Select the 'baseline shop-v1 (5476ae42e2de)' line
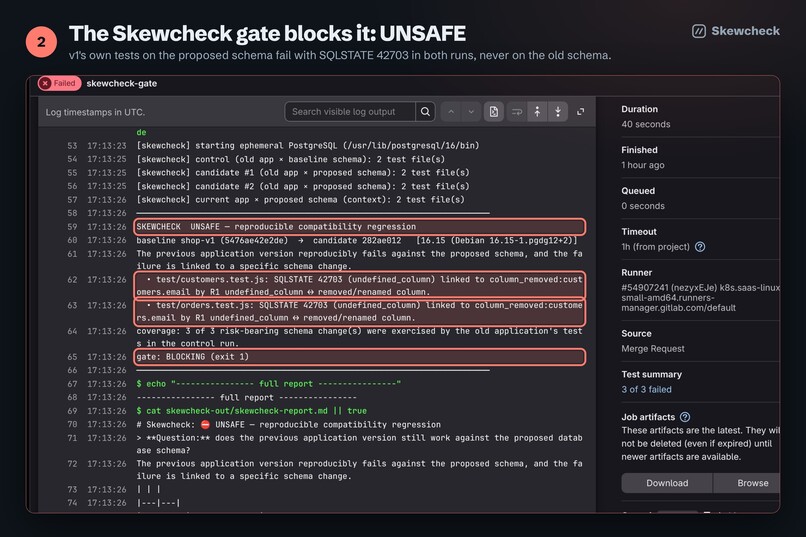Viewport: 806px width, 537px height. (x=357, y=240)
